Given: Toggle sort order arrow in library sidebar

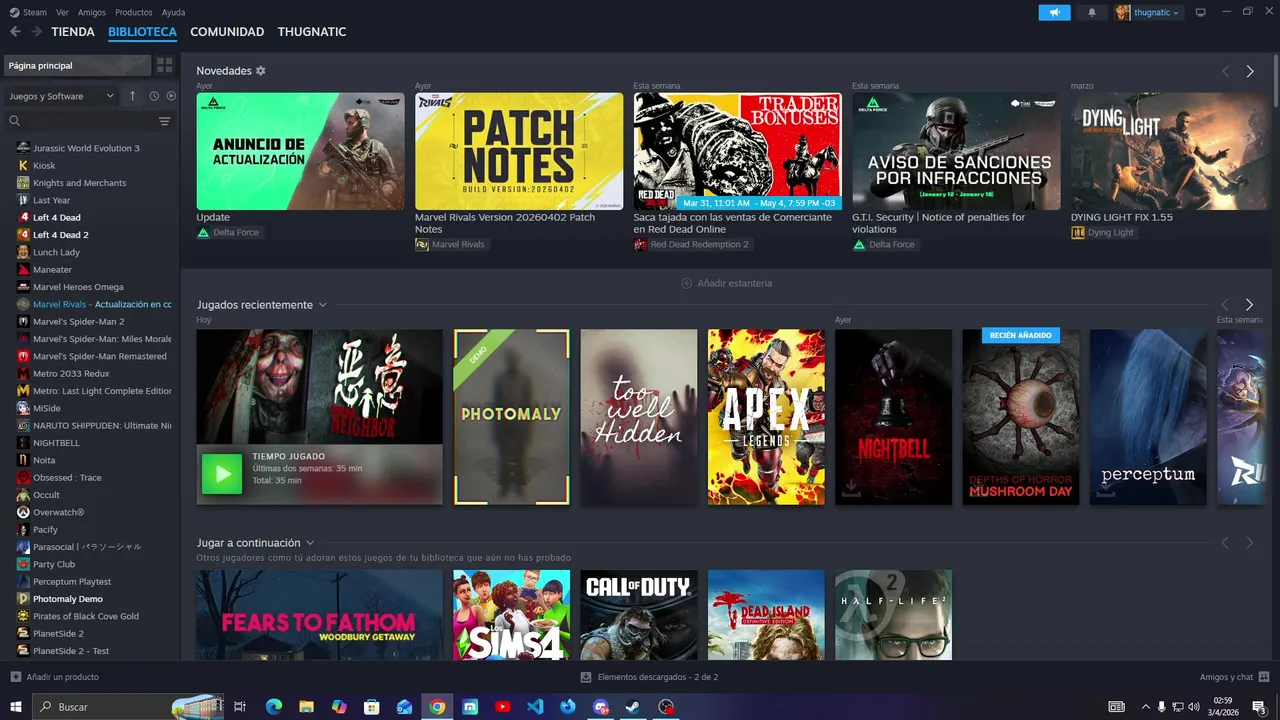Looking at the screenshot, I should [132, 96].
